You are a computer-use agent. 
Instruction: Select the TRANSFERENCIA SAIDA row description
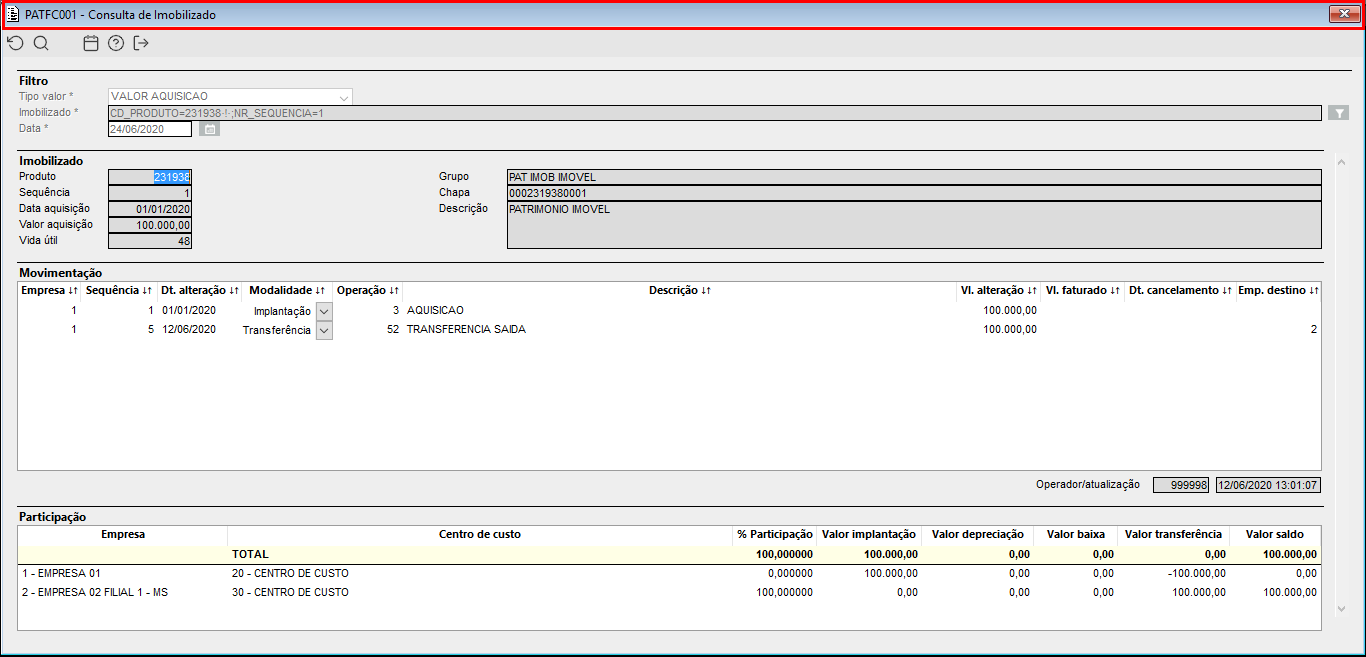coord(466,330)
